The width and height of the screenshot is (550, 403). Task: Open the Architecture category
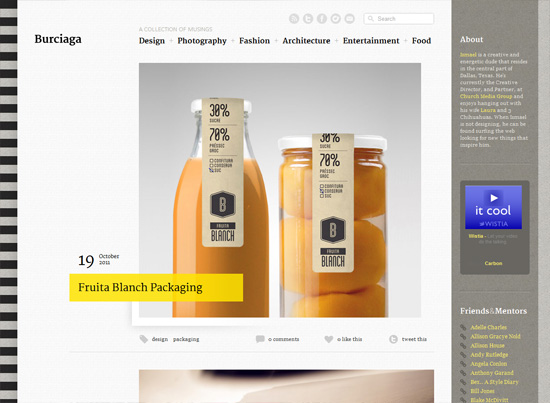307,41
